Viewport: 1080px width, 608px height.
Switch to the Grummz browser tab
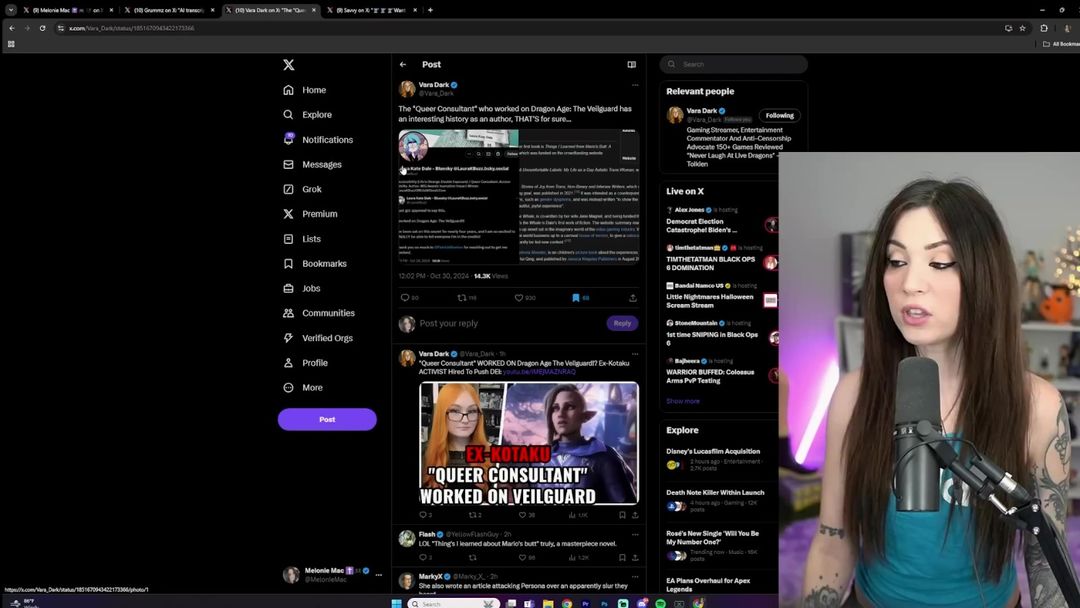[169, 10]
